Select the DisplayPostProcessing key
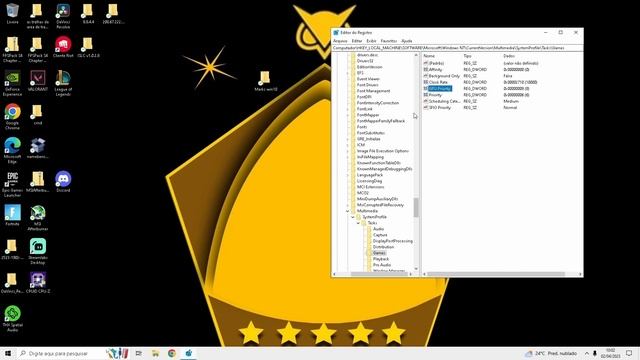The height and width of the screenshot is (360, 640). click(393, 241)
